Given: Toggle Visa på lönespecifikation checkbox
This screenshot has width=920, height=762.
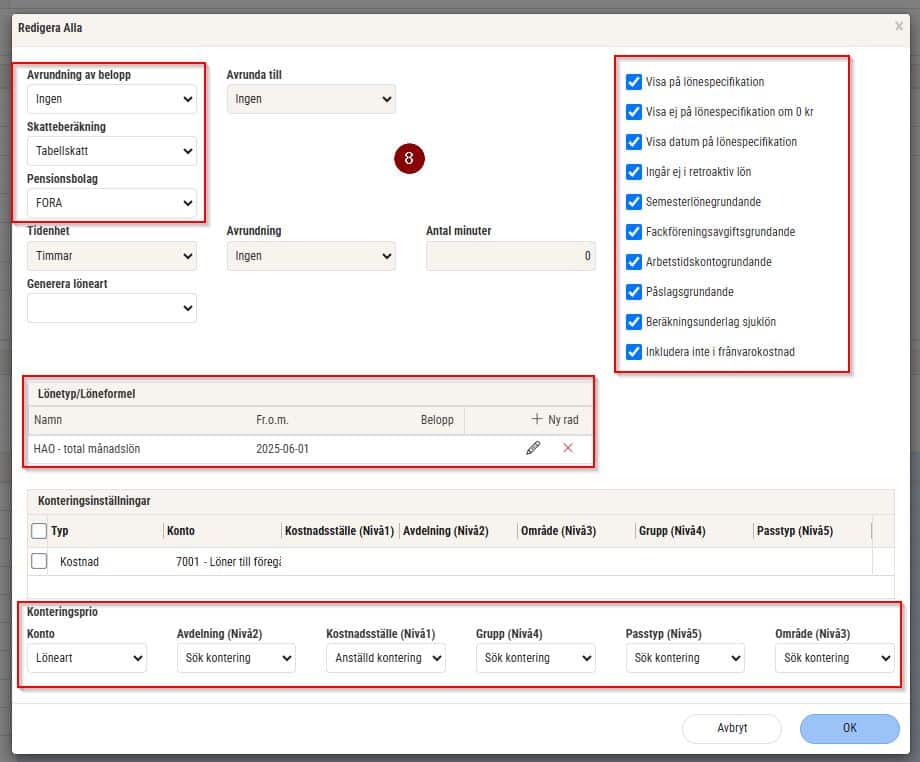Looking at the screenshot, I should [x=634, y=82].
